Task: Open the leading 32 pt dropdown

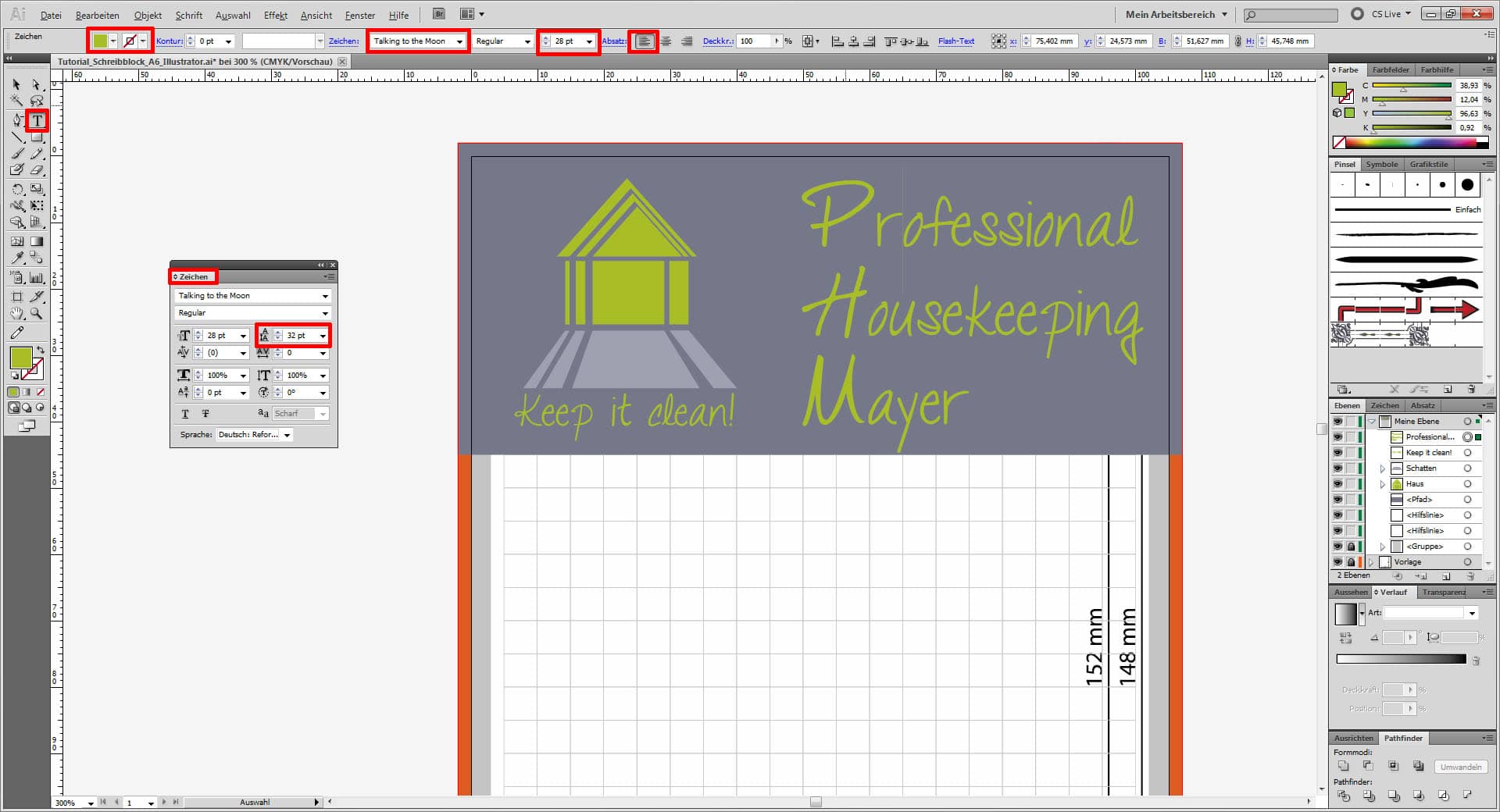Action: [323, 336]
